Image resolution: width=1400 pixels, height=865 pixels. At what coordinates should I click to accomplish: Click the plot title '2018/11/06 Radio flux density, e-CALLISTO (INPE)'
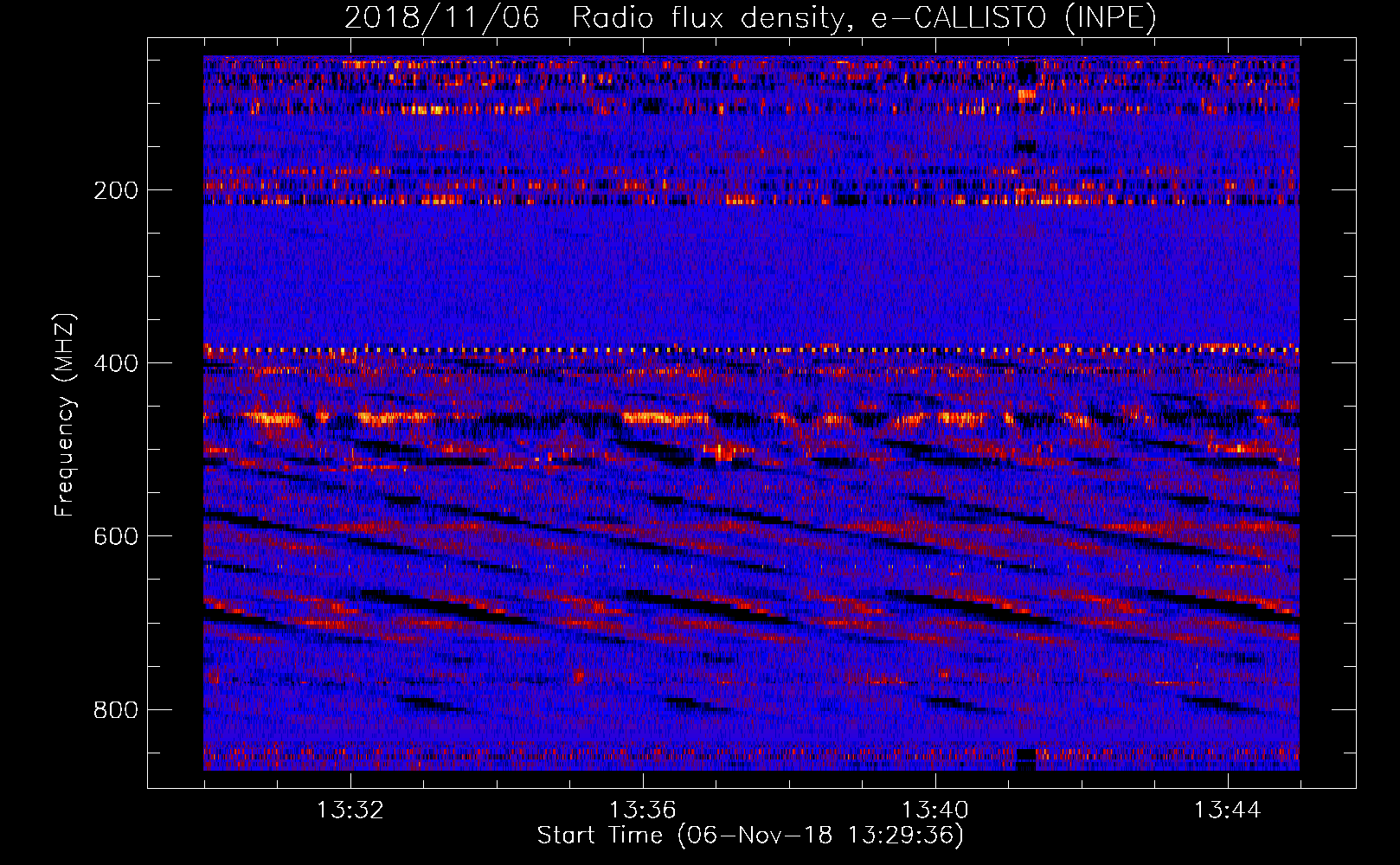(750, 18)
